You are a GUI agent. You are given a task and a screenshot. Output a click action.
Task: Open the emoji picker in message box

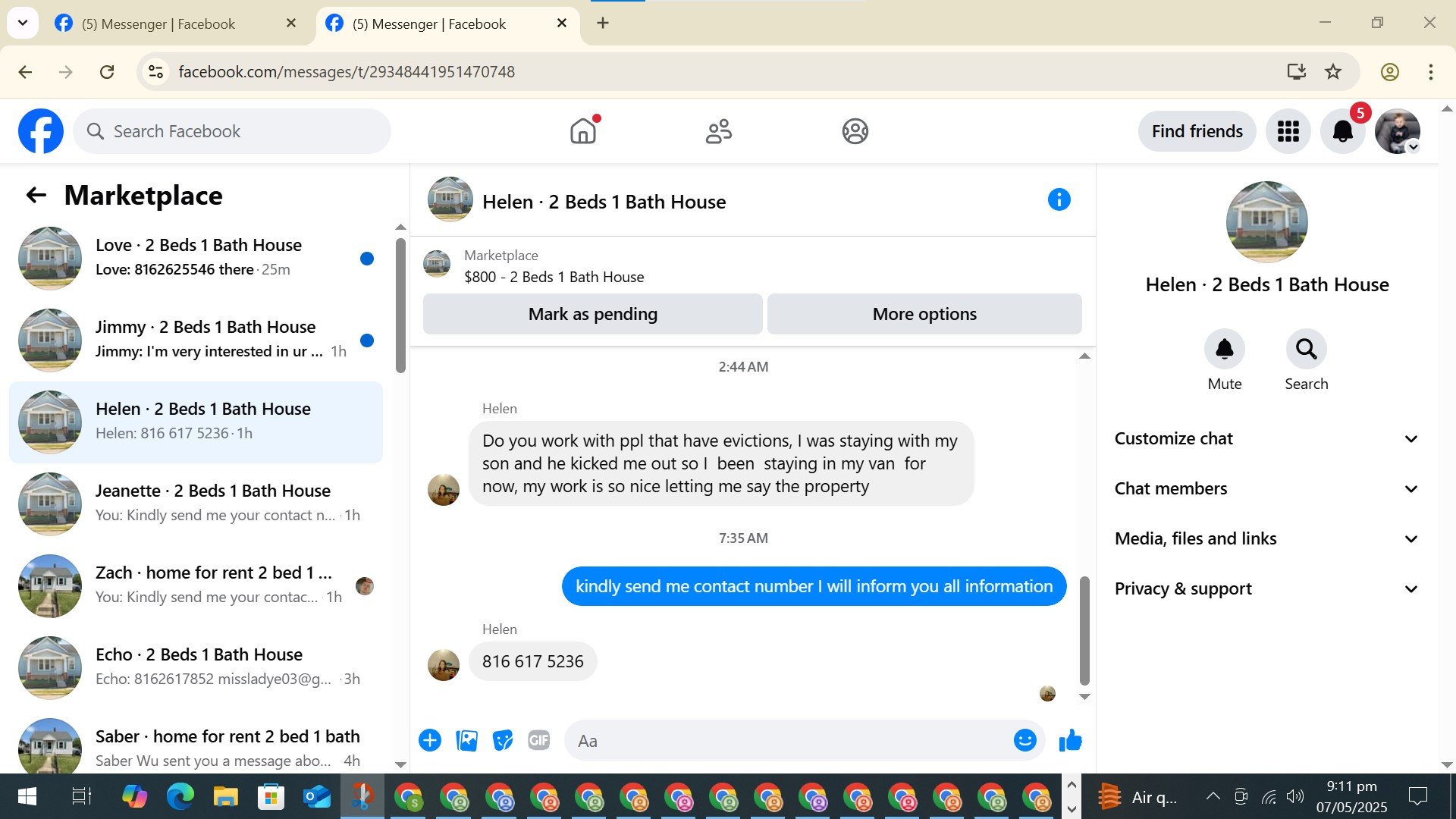1025,740
